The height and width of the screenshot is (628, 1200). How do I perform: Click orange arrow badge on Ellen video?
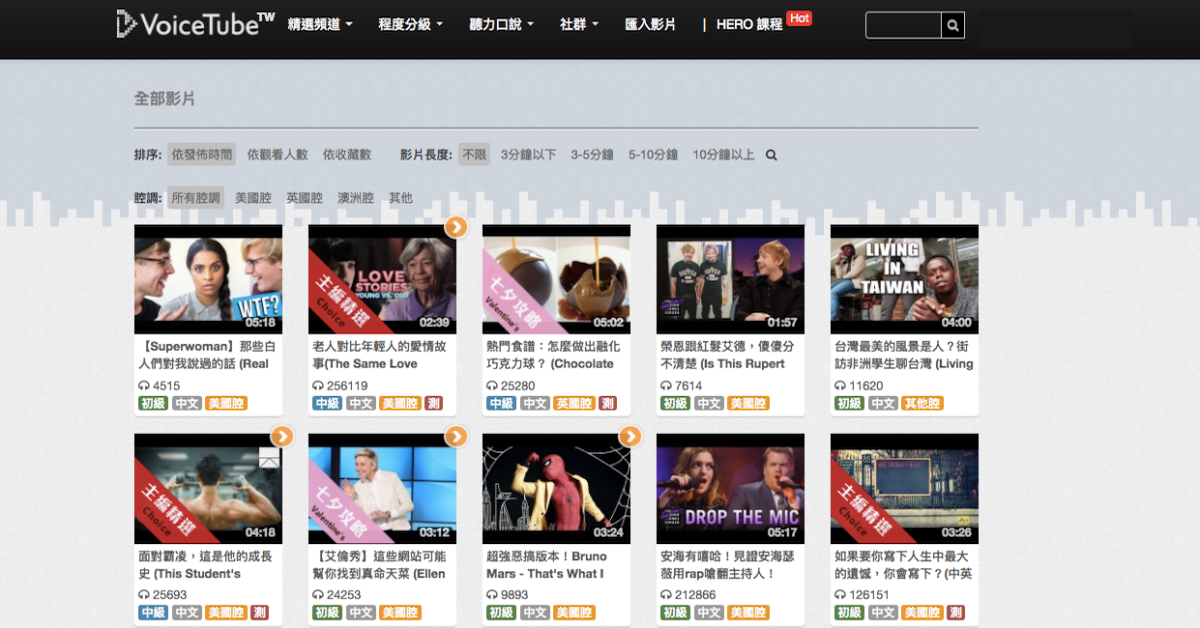pyautogui.click(x=456, y=436)
